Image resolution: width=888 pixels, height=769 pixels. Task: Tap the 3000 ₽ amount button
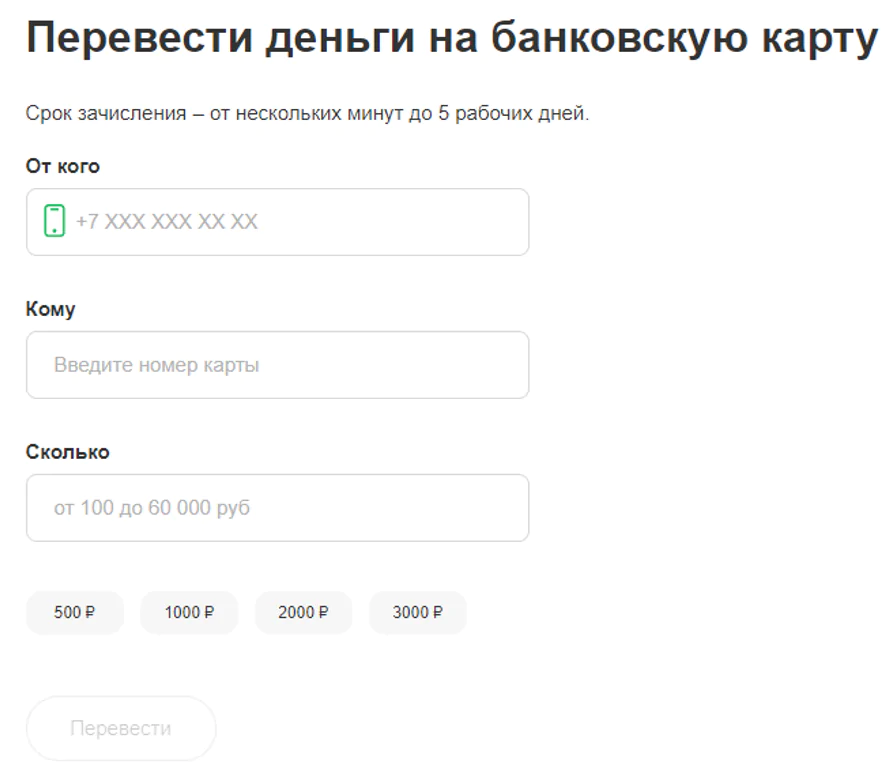point(417,613)
